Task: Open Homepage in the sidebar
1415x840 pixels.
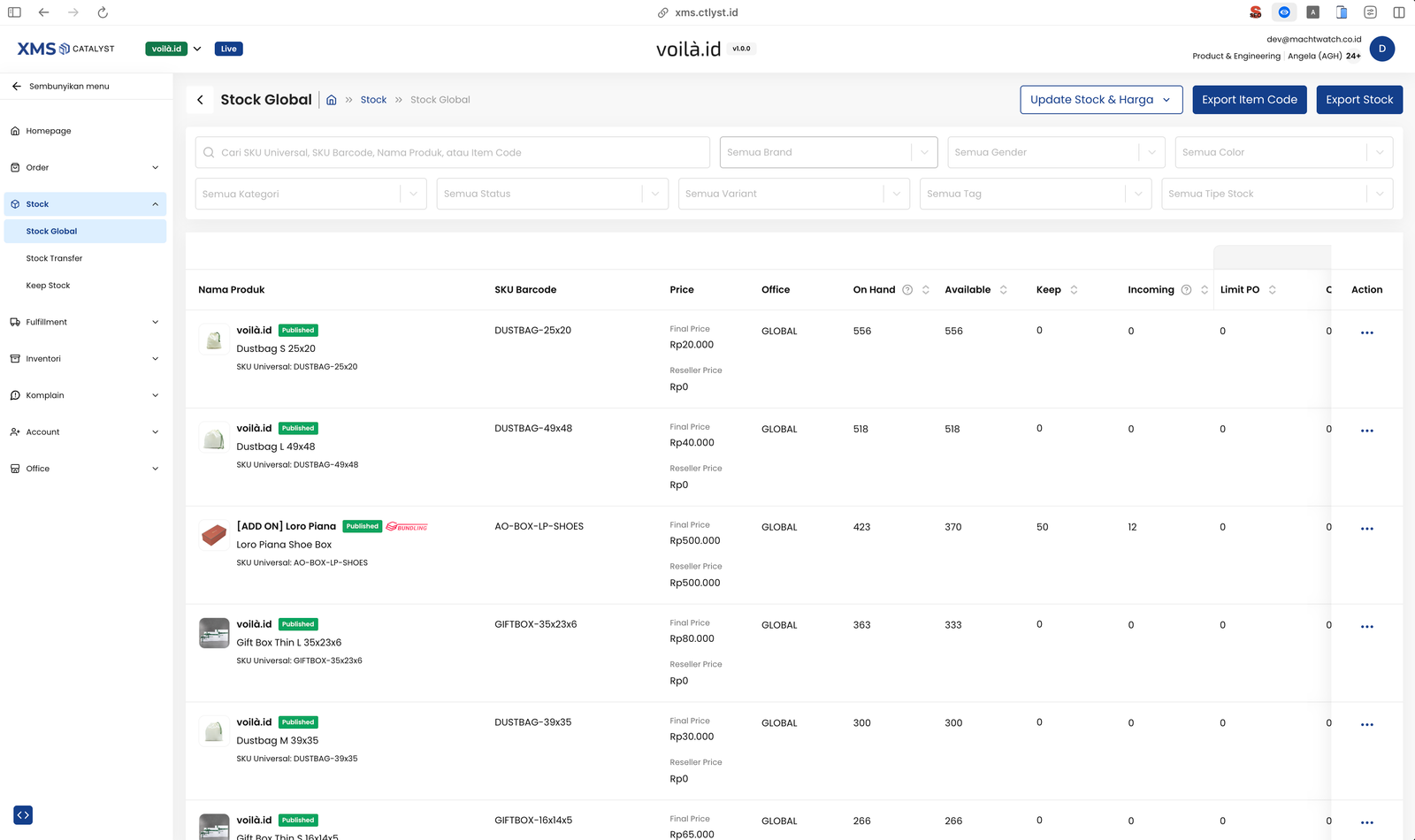Action: [x=85, y=131]
